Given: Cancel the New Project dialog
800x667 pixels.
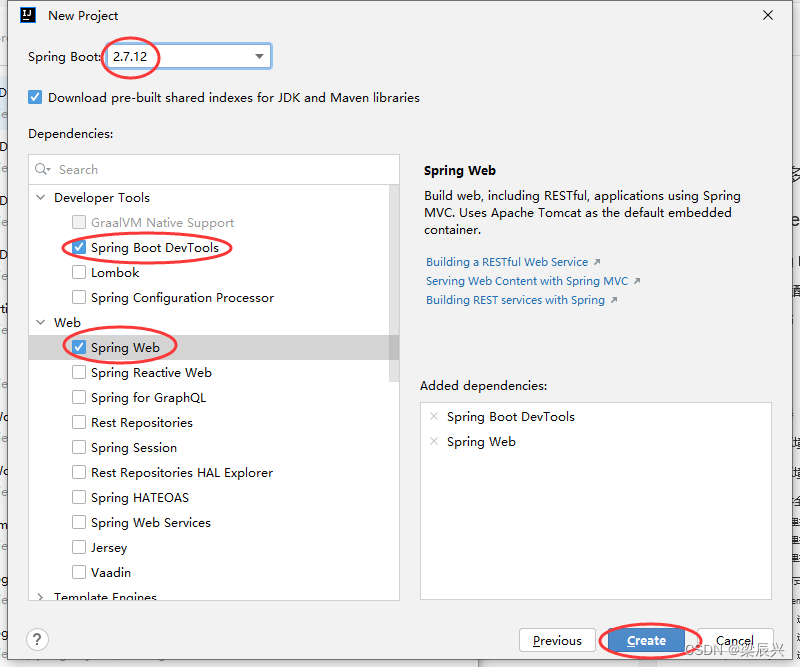Looking at the screenshot, I should coord(735,640).
